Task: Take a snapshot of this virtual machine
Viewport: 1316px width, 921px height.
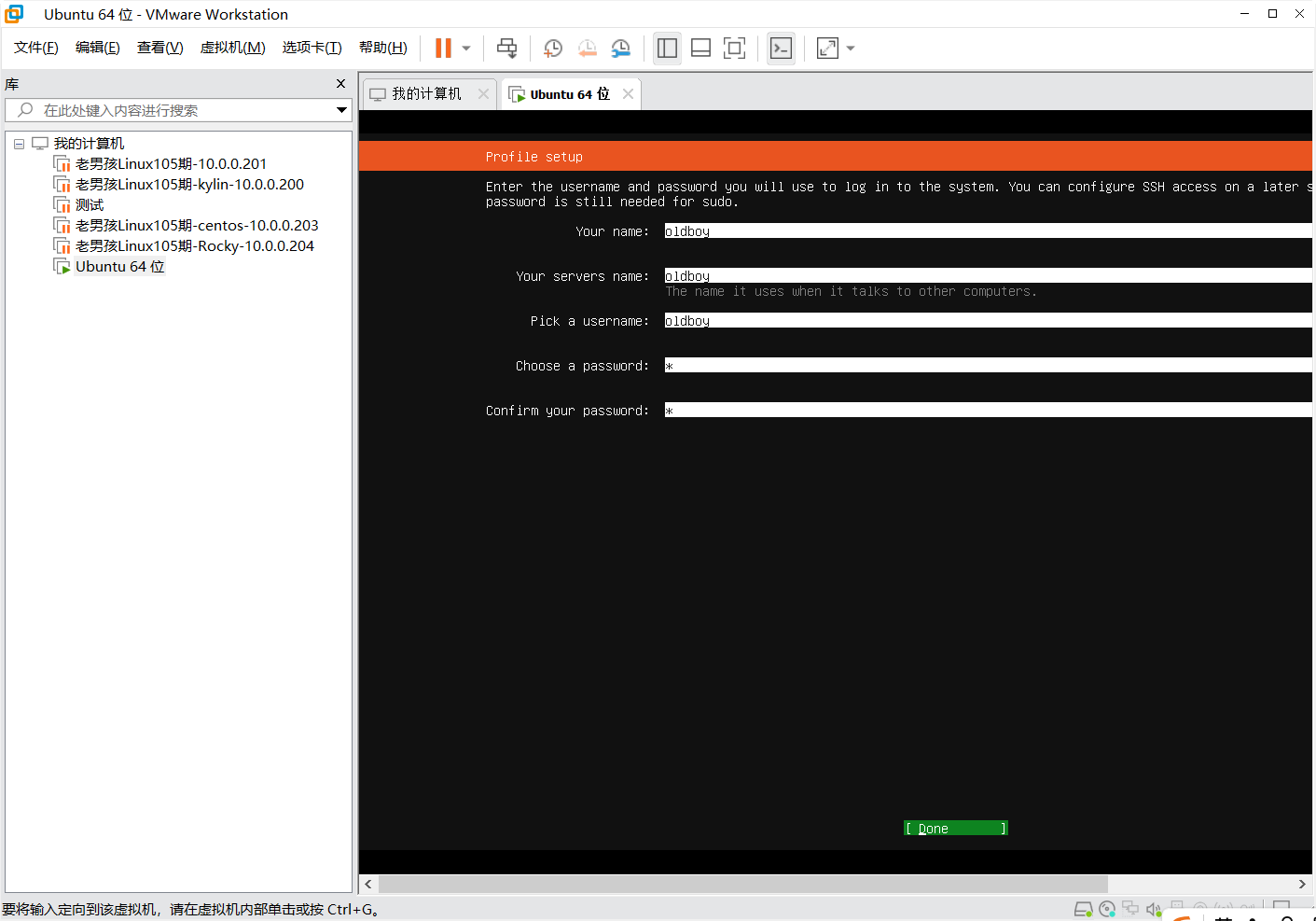Action: (x=553, y=49)
